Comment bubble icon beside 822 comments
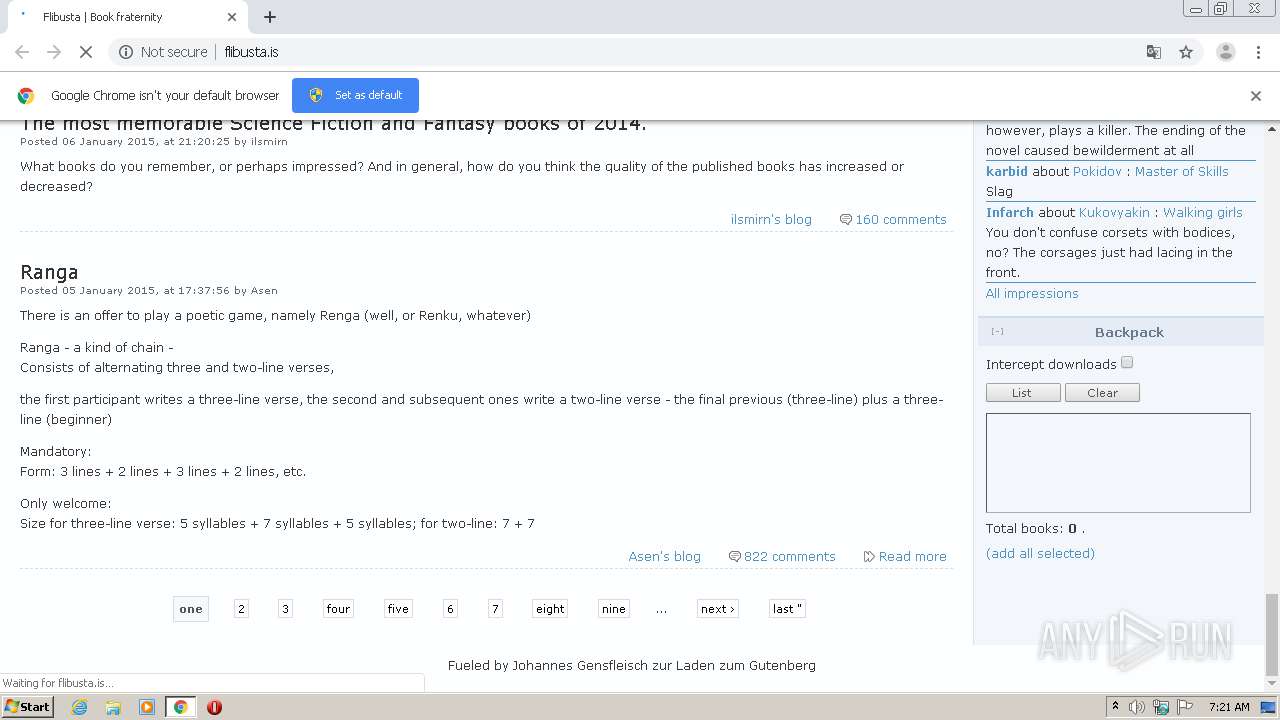 point(734,556)
